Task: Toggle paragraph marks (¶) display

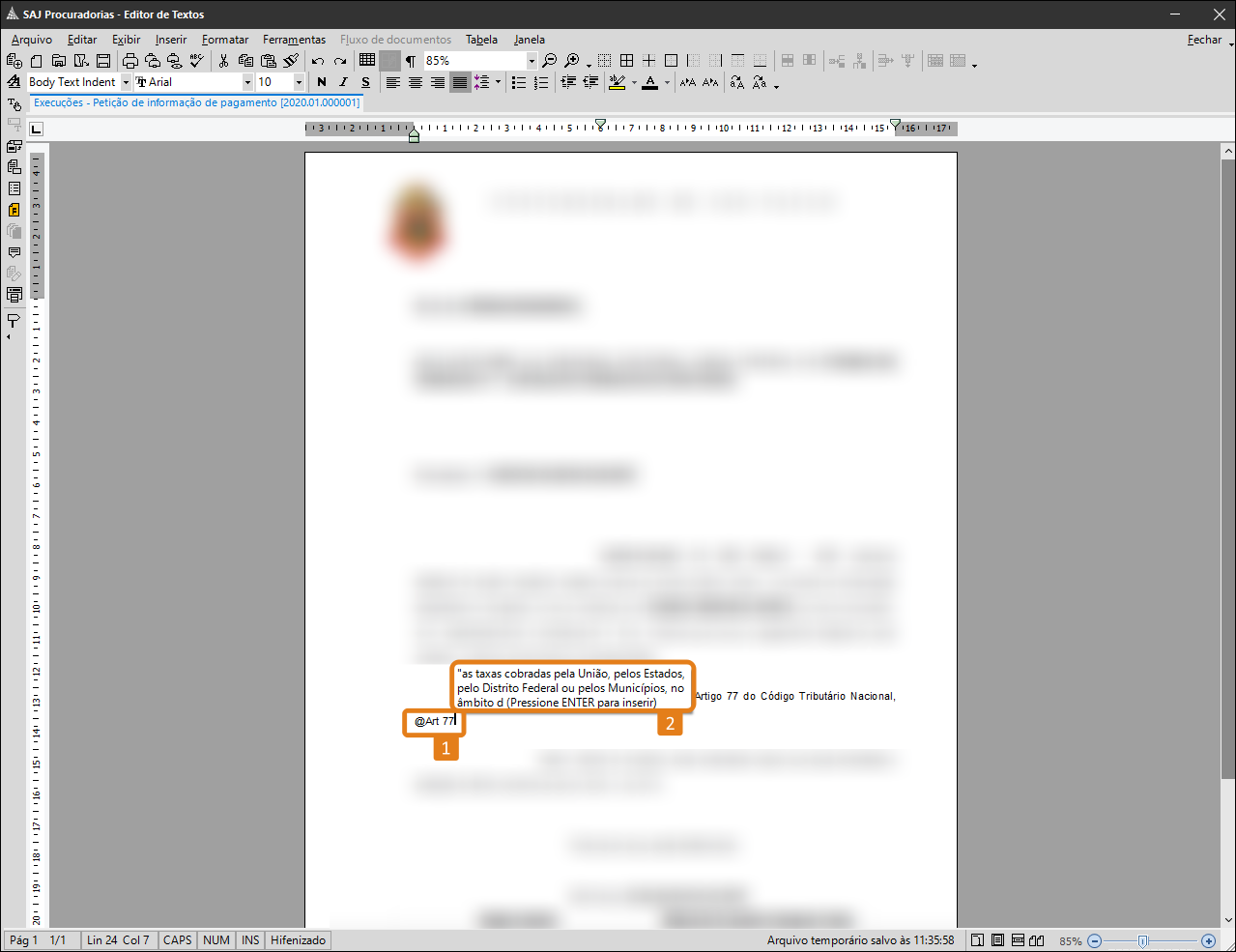Action: pyautogui.click(x=411, y=61)
